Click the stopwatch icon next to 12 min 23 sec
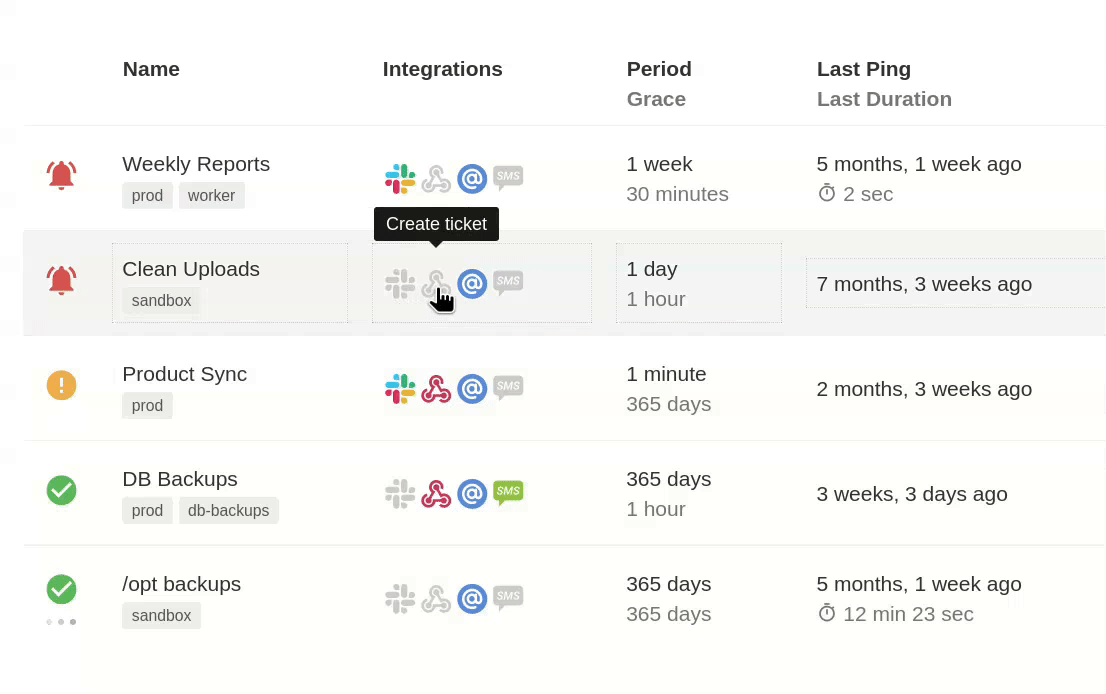The width and height of the screenshot is (1106, 694). [x=826, y=614]
